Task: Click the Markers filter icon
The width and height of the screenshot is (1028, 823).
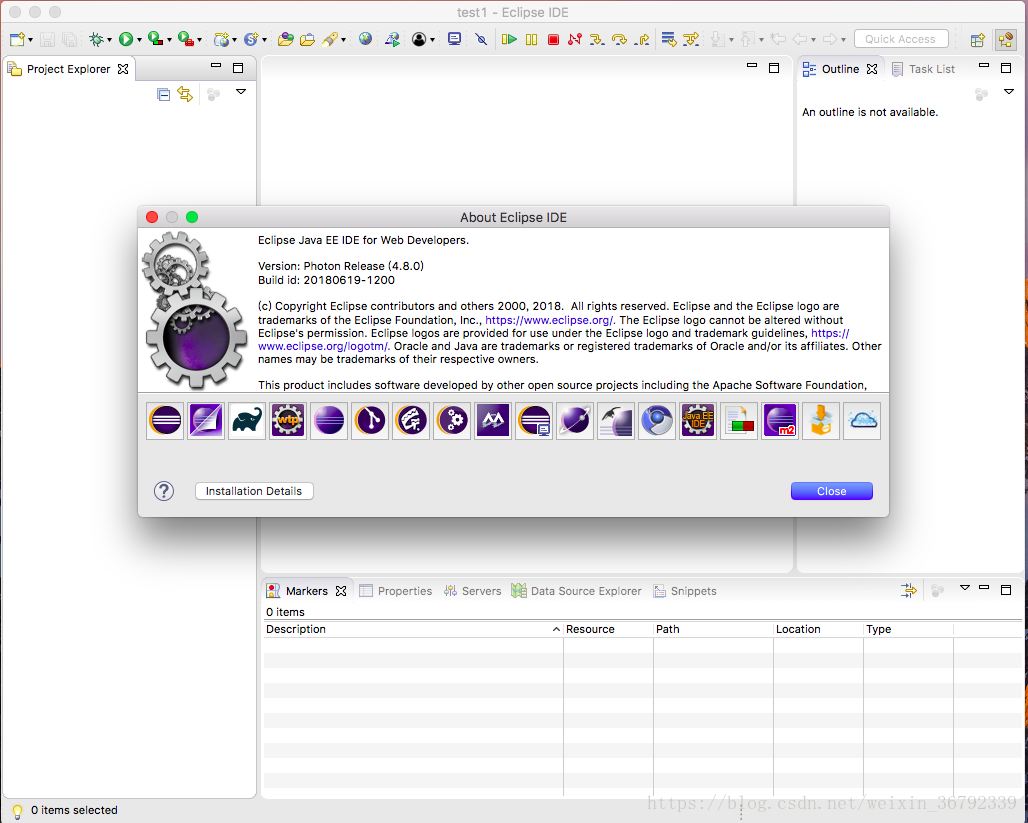Action: click(909, 591)
